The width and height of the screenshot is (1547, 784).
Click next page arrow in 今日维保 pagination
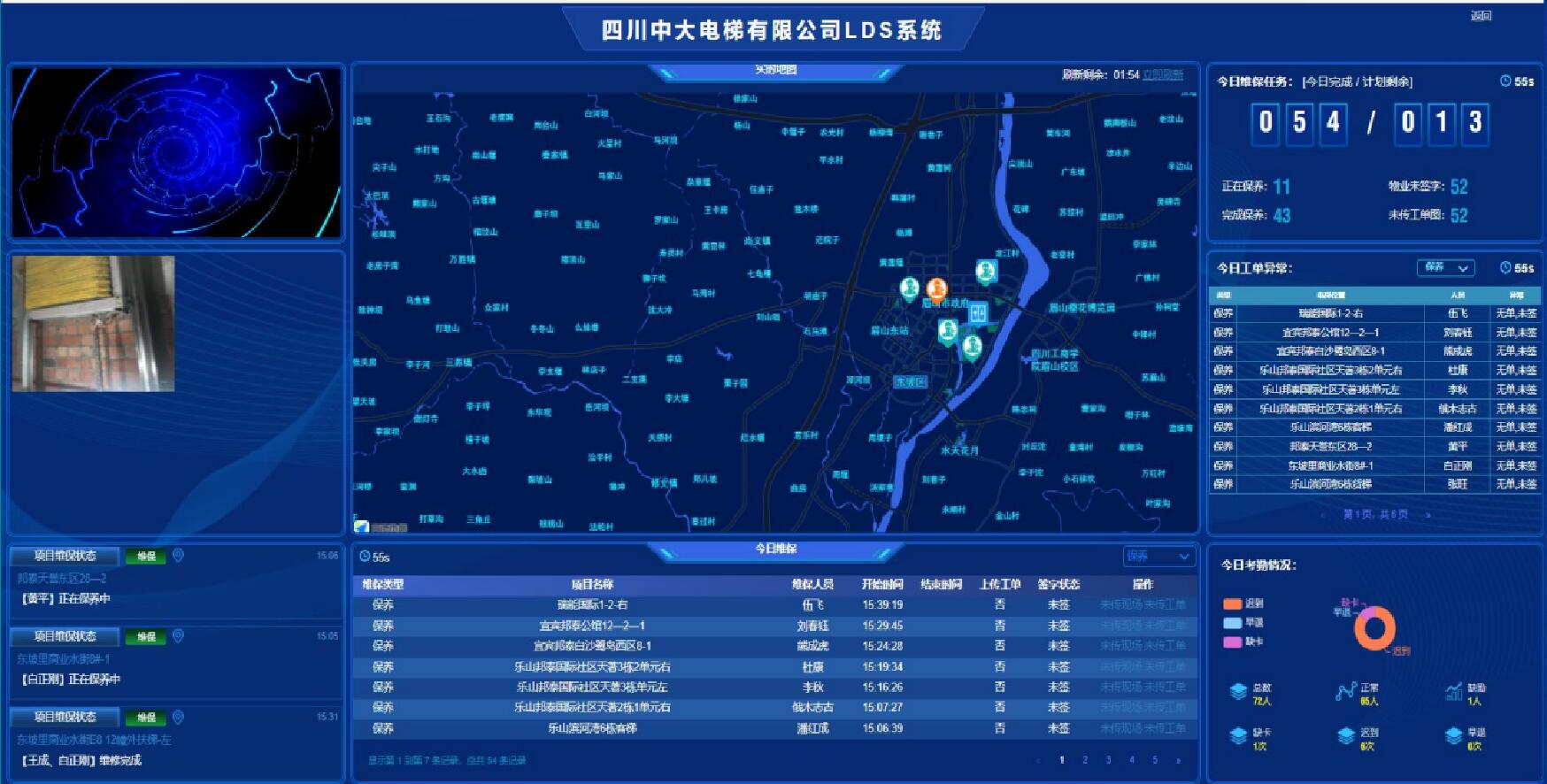(1178, 760)
